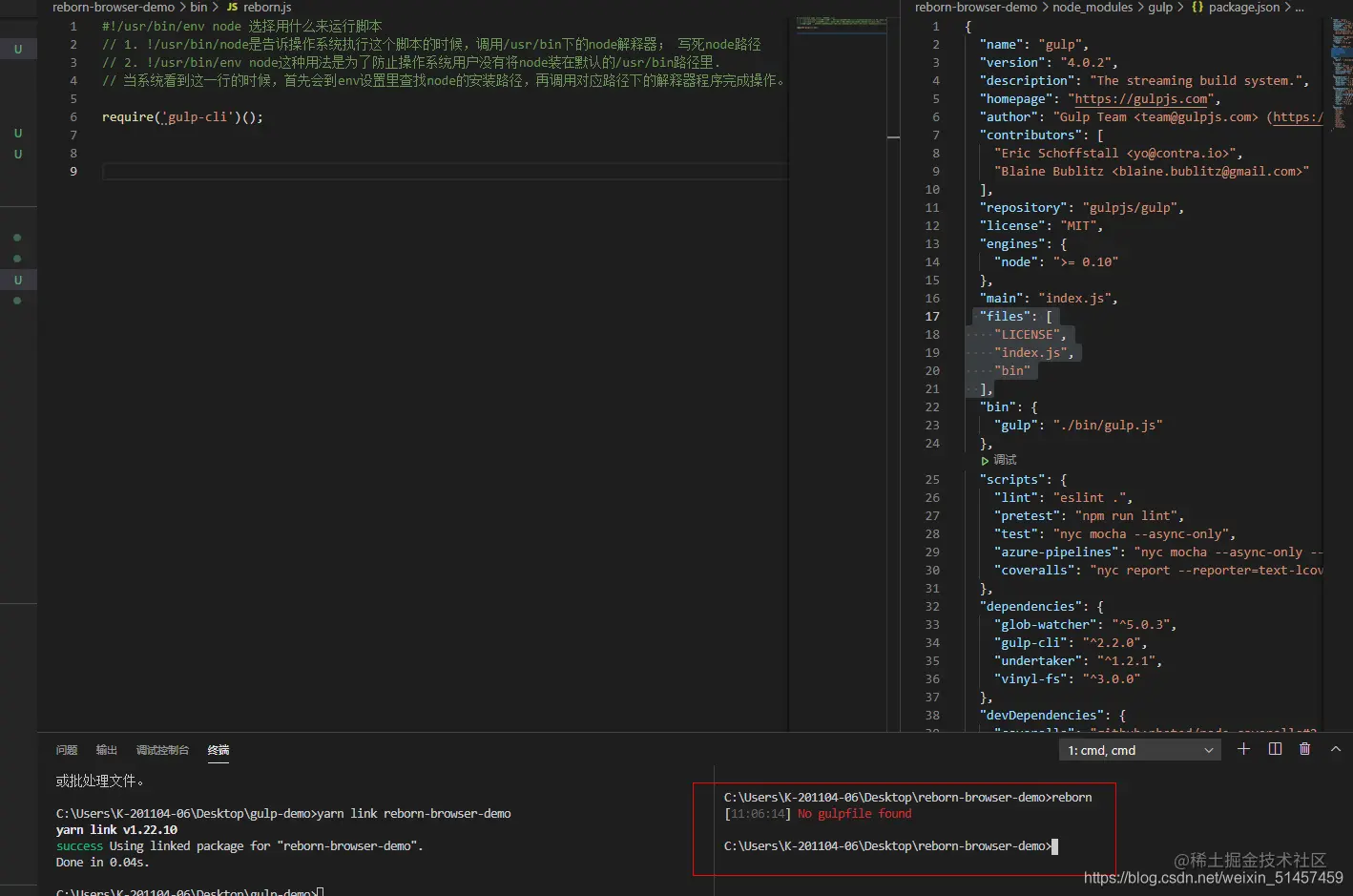Screen dimensions: 1353x896
Task: Create a new terminal with plus icon
Action: [1243, 749]
